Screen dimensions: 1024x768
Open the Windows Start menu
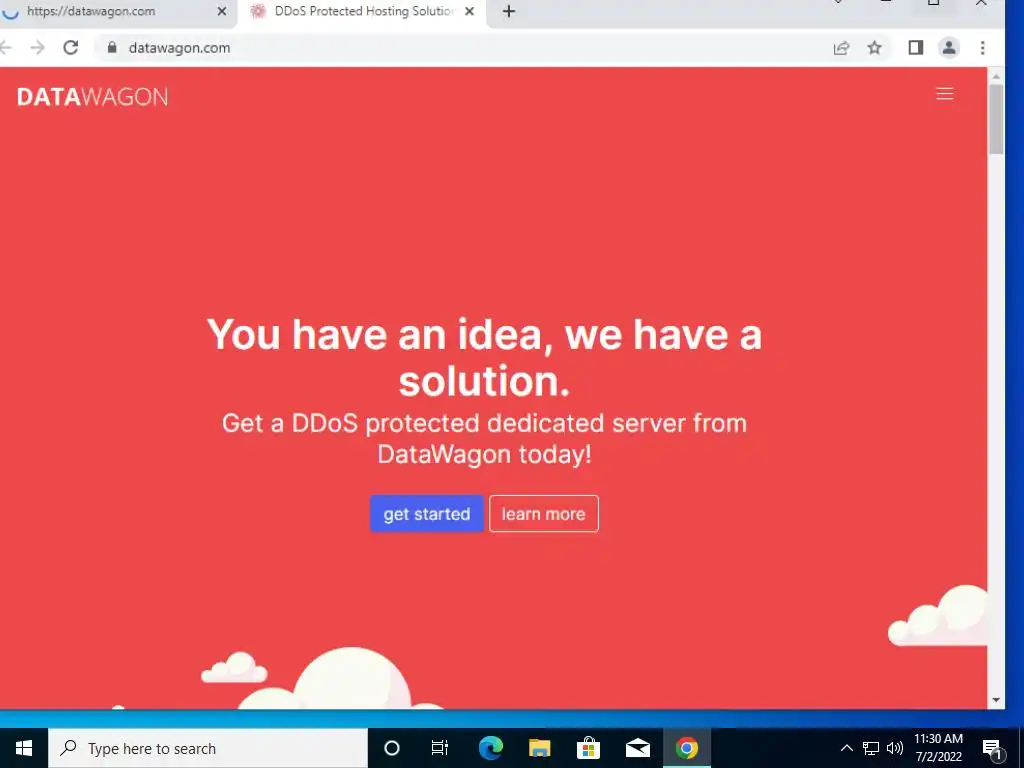[24, 748]
